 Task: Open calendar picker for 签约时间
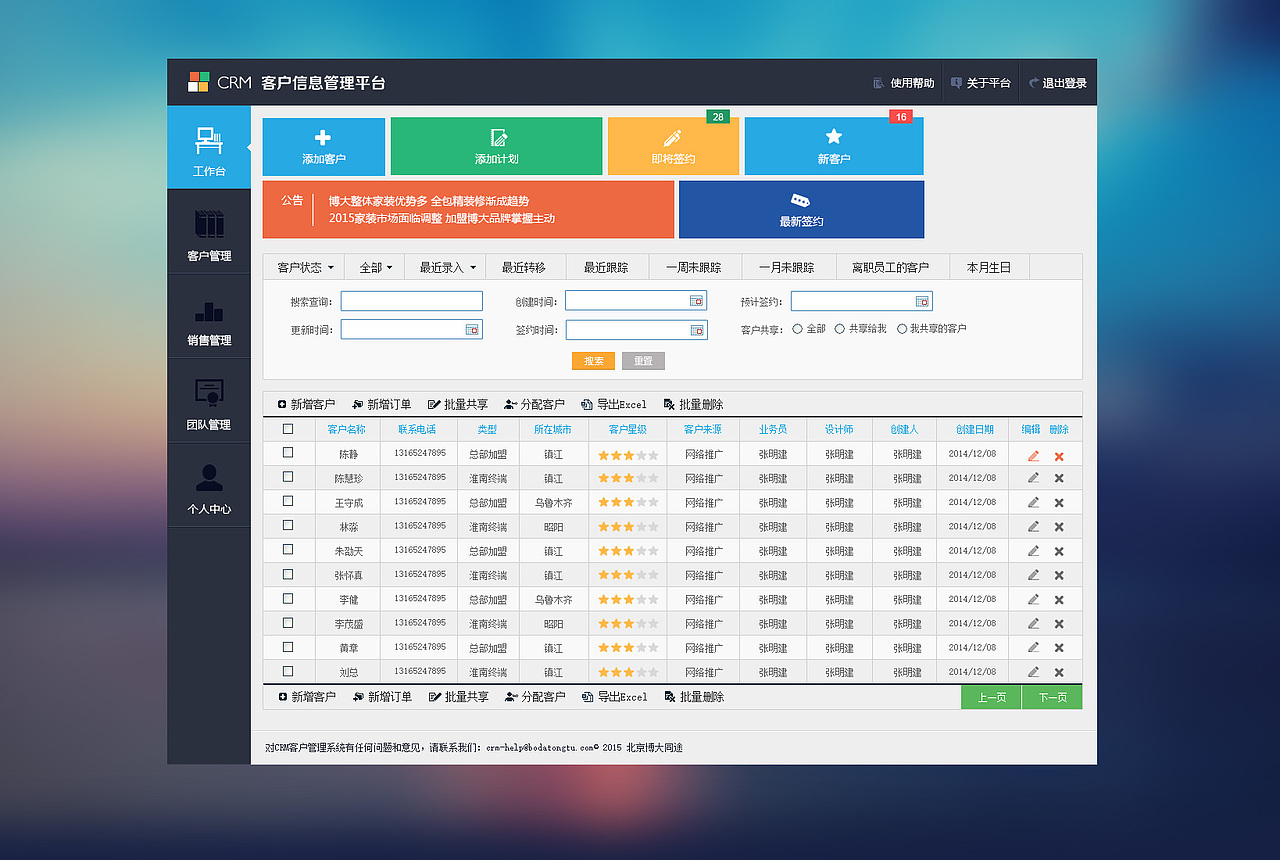point(696,330)
